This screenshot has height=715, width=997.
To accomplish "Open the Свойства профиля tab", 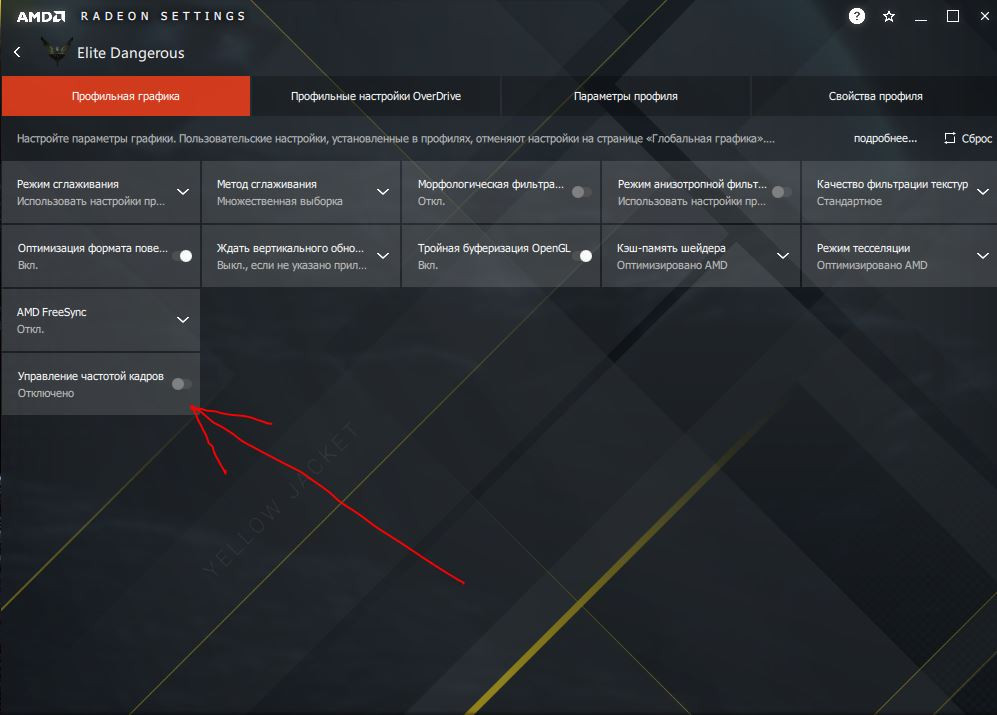I will pos(875,96).
